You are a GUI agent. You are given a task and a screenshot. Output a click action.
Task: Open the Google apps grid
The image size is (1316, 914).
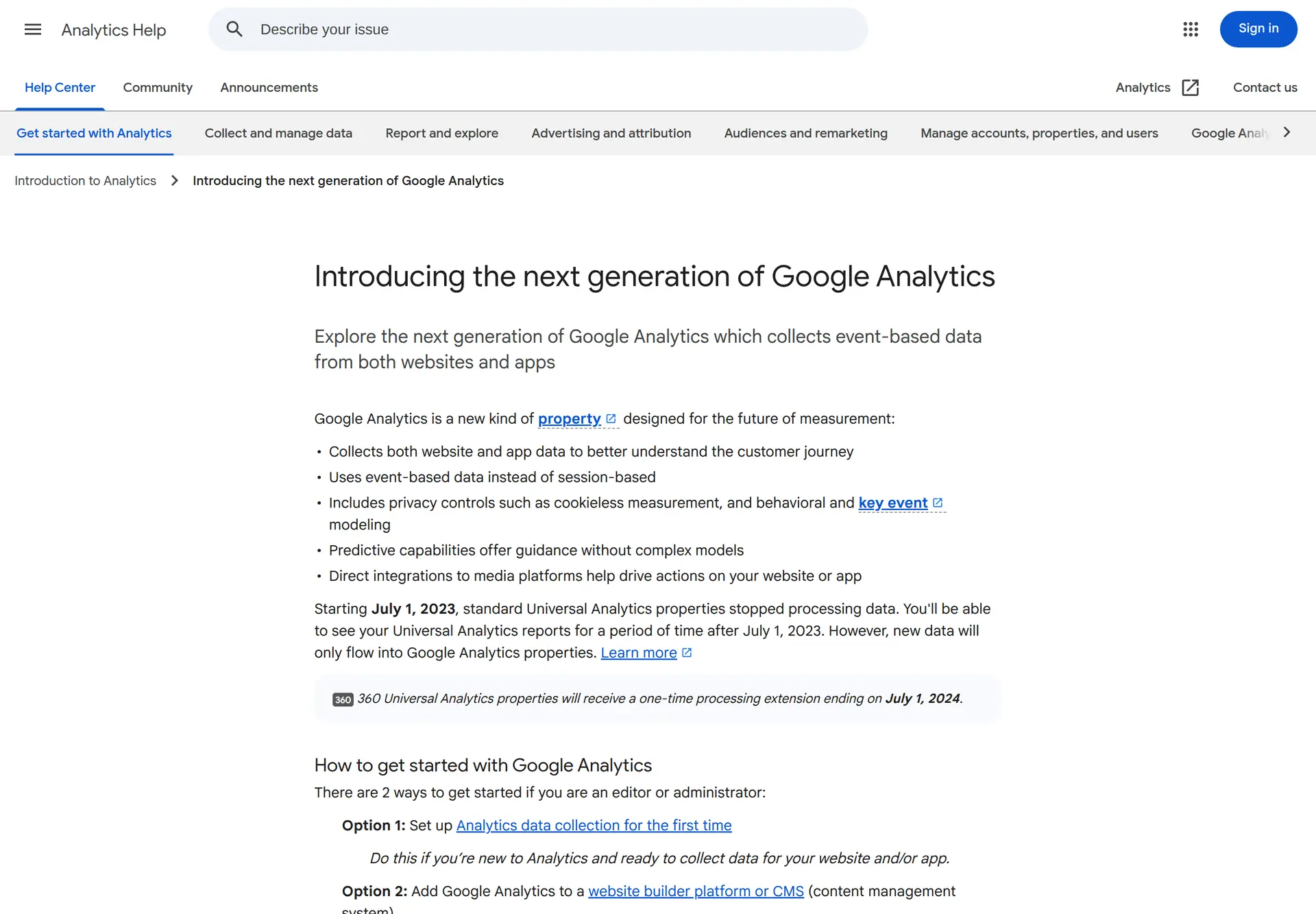pos(1191,29)
